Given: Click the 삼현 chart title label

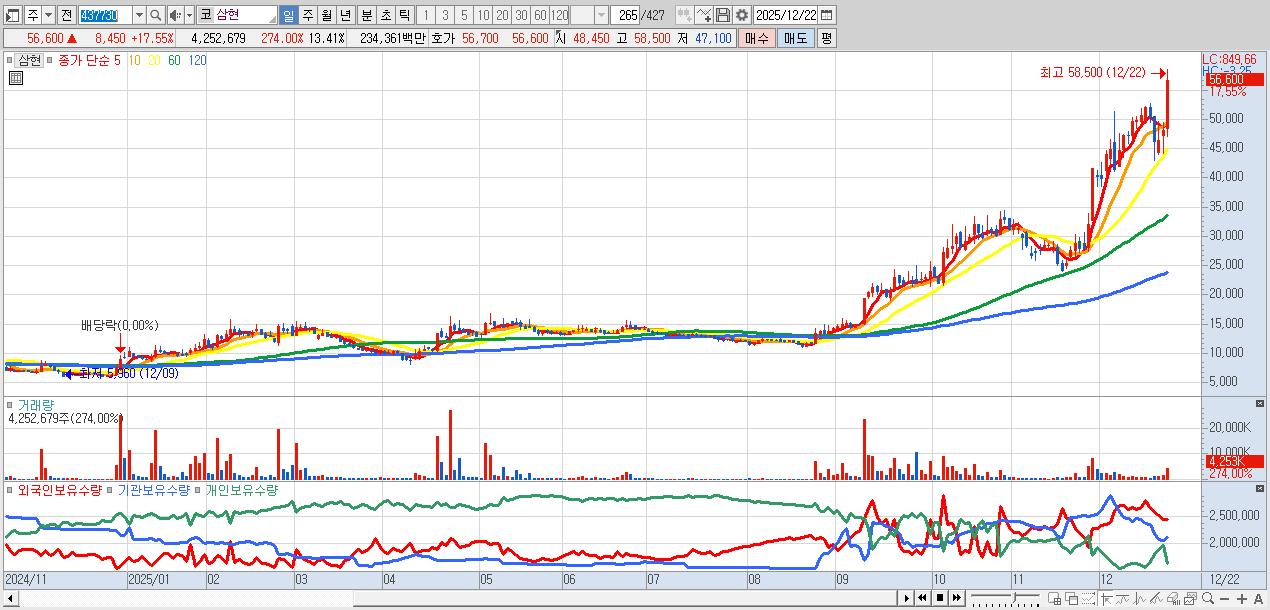Looking at the screenshot, I should tap(30, 60).
